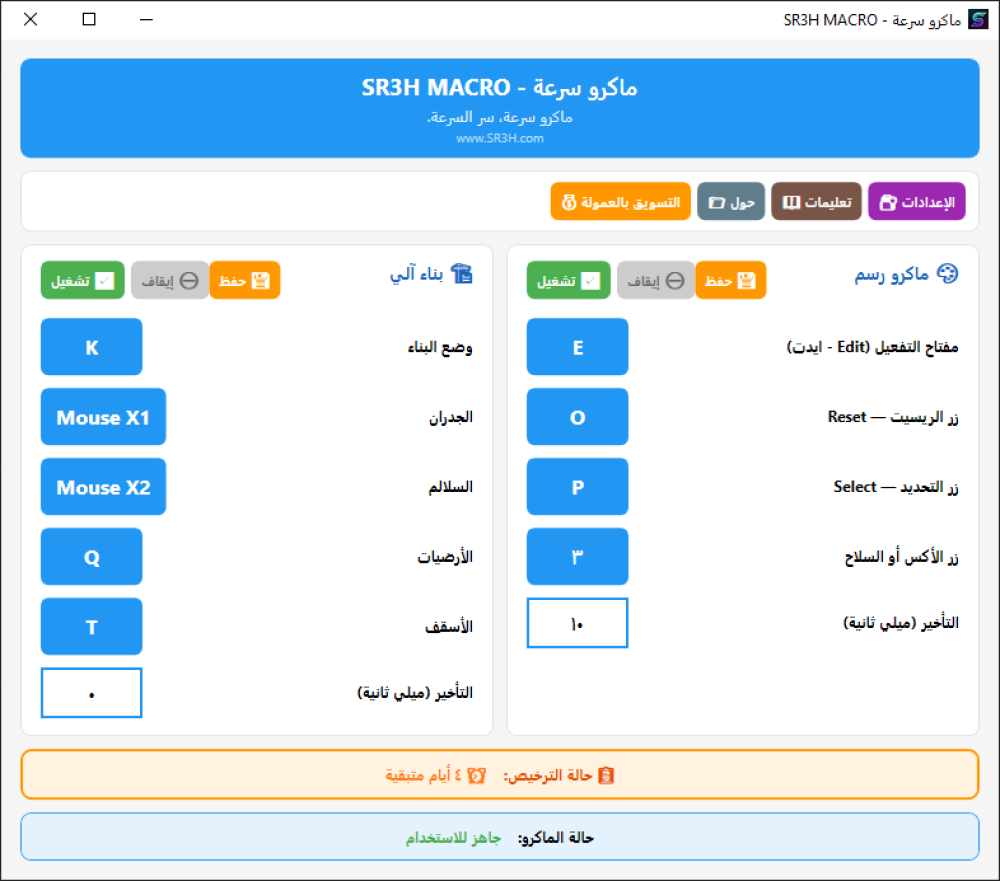Screen dimensions: 1000x881
Task: Change the Mouse X1 binding for الجدران
Action: click(x=103, y=417)
